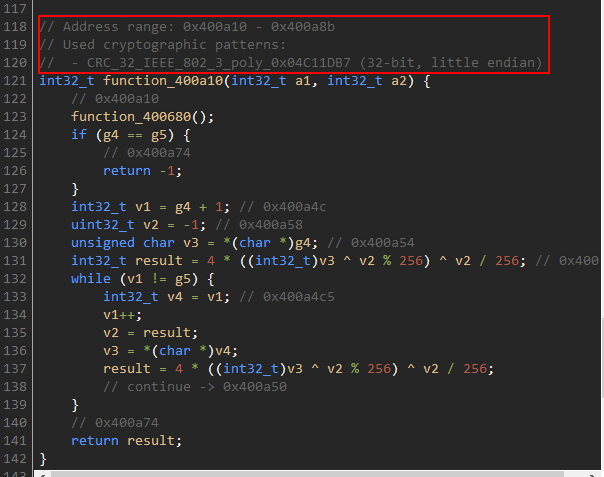The width and height of the screenshot is (604, 477).
Task: Click the horizontal scrollbar at the bottom
Action: tap(307, 474)
